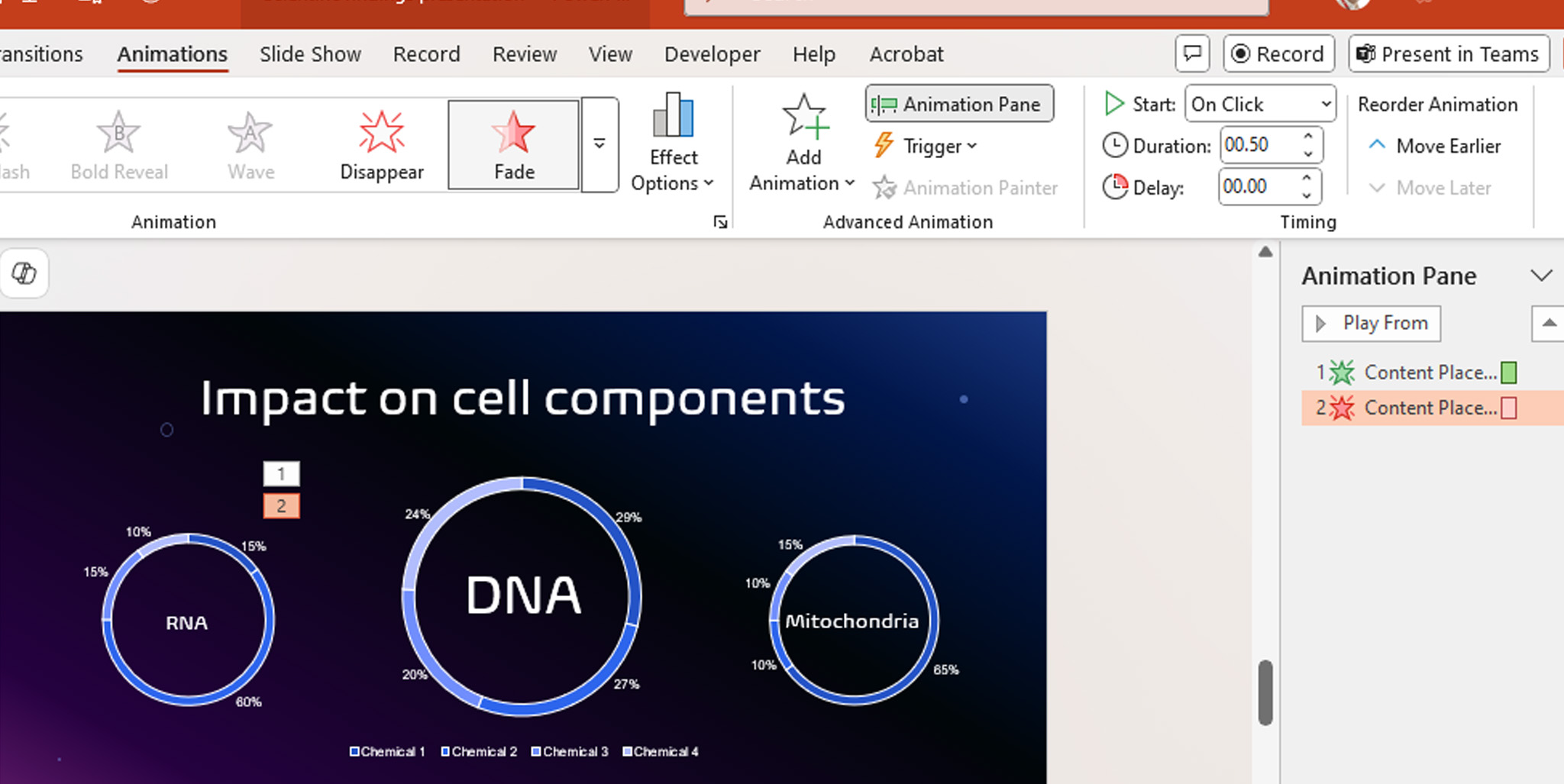Click the Record button in the title area
This screenshot has height=784, width=1564.
tap(1278, 53)
